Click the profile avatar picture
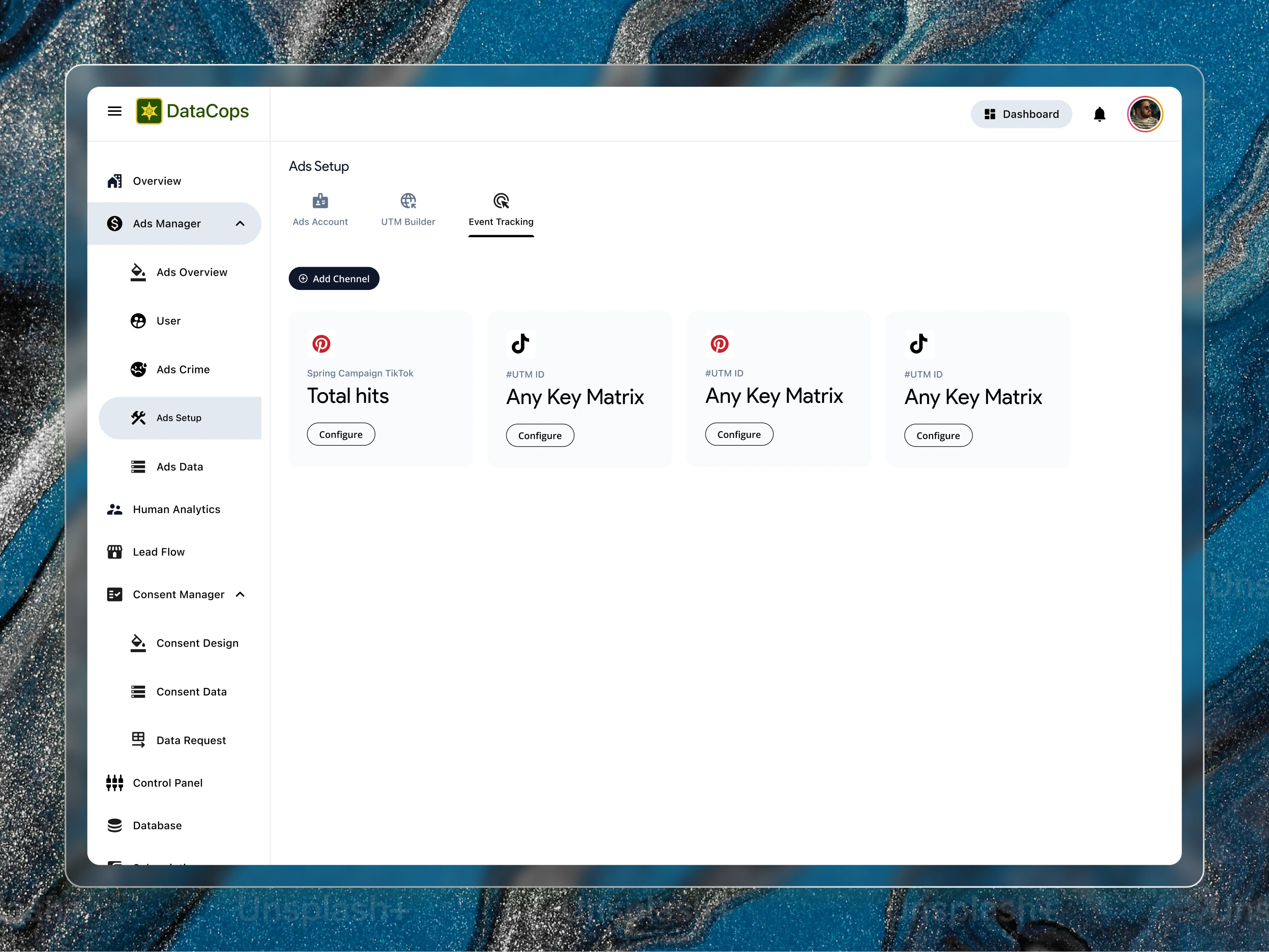 pyautogui.click(x=1144, y=114)
